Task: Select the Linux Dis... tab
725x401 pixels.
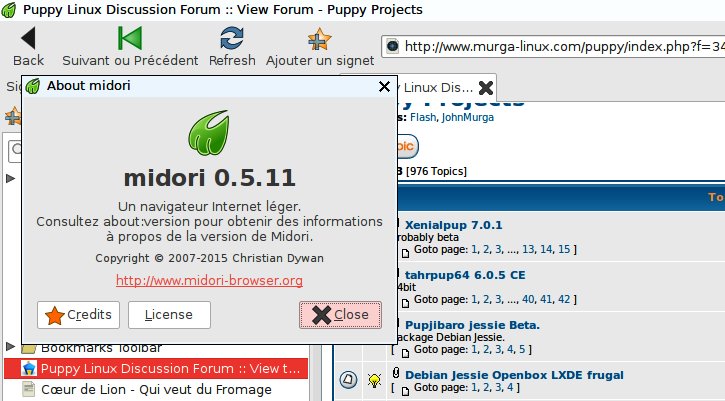Action: point(437,87)
